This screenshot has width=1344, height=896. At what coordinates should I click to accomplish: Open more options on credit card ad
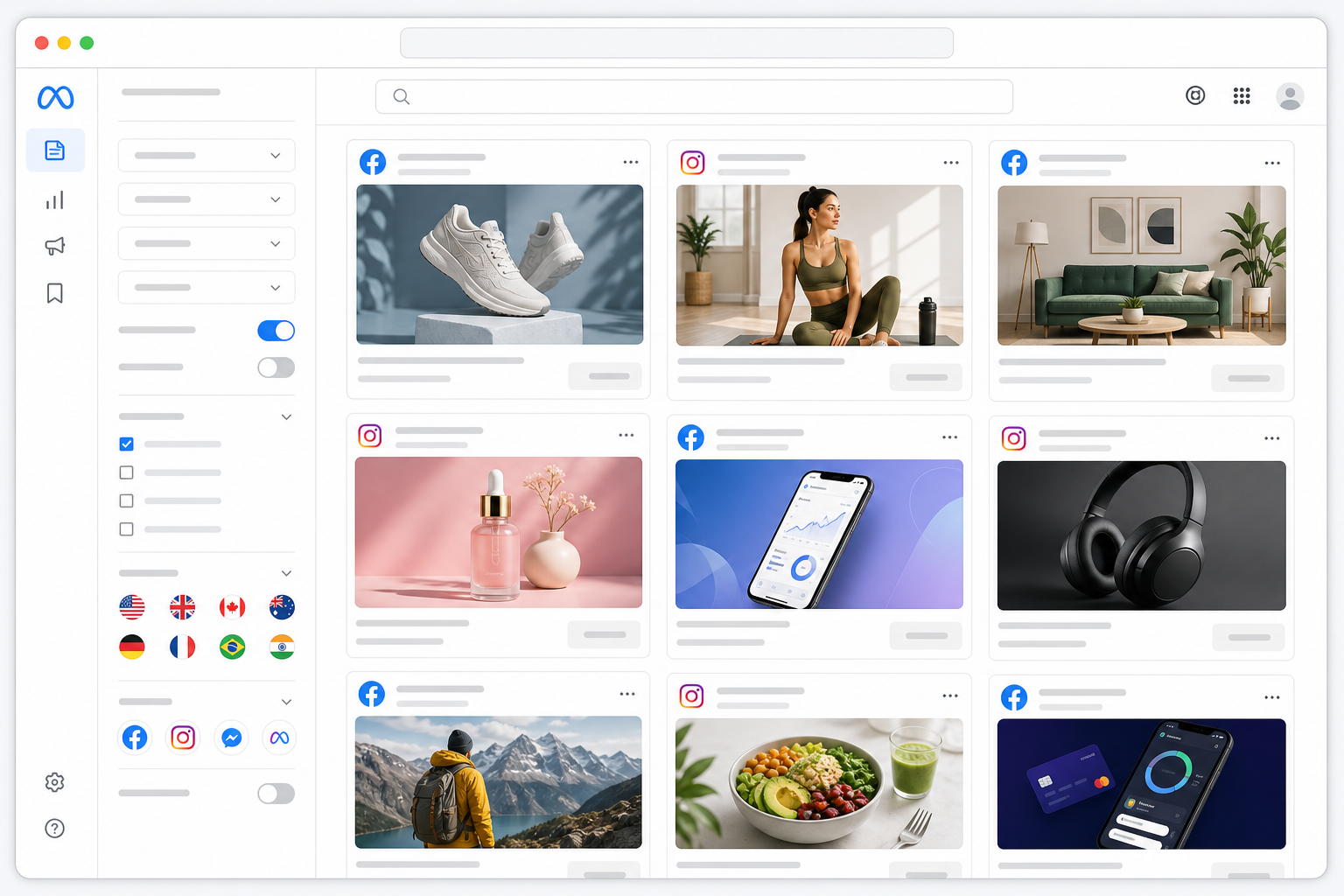[1272, 697]
